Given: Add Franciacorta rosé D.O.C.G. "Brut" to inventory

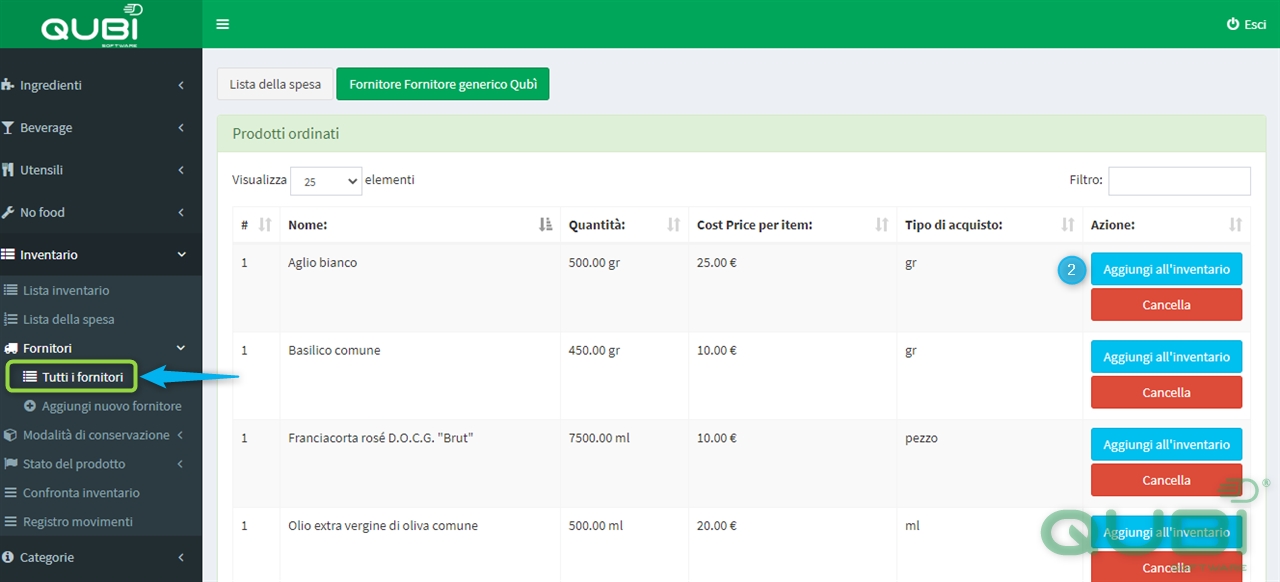Looking at the screenshot, I should [1166, 445].
